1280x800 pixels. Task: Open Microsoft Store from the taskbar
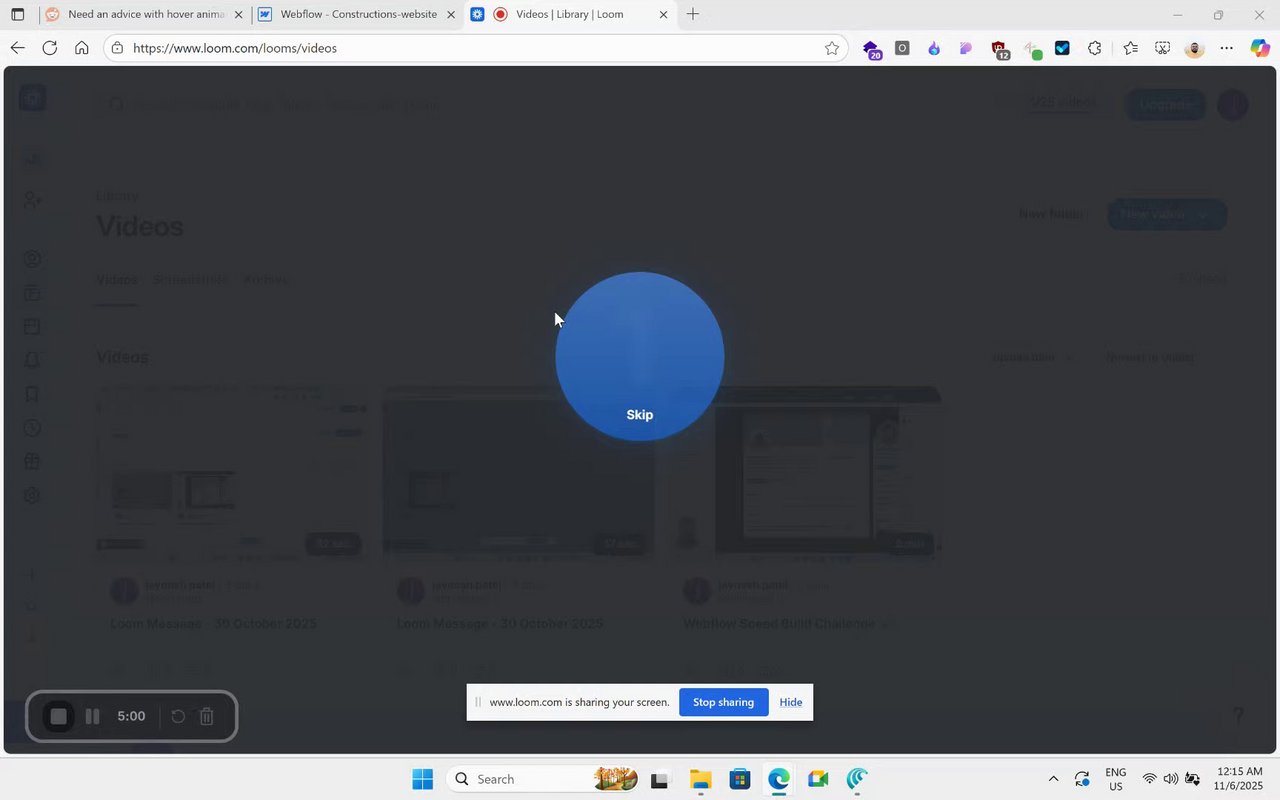pos(739,779)
